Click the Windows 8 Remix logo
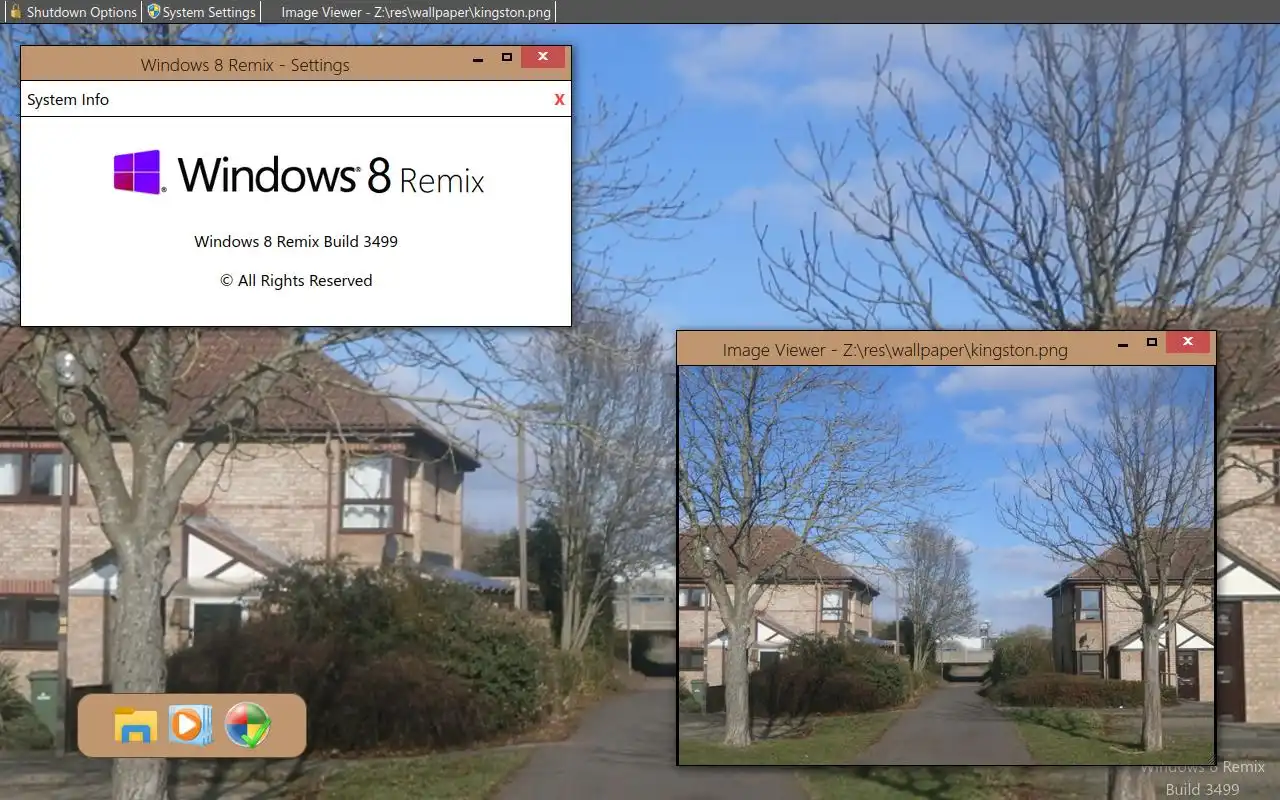 299,173
